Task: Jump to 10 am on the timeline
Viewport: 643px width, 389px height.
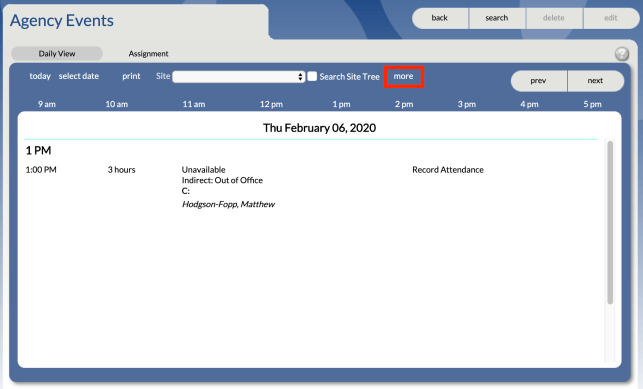Action: [x=117, y=104]
